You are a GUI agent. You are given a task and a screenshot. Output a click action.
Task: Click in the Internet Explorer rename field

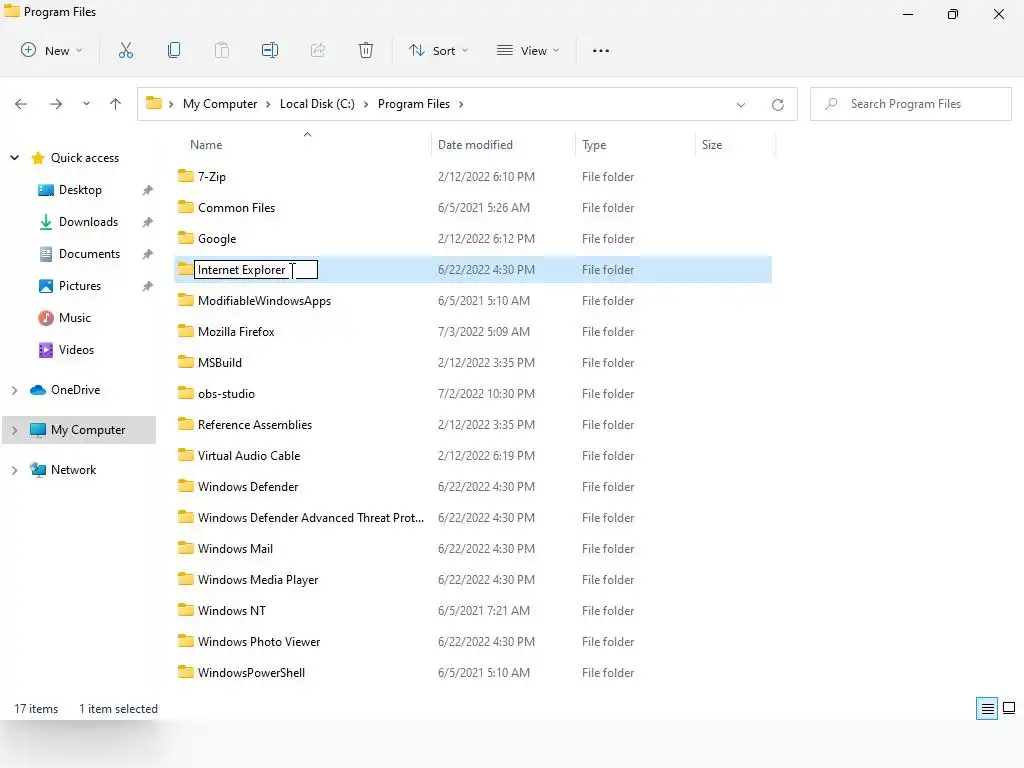pyautogui.click(x=256, y=270)
